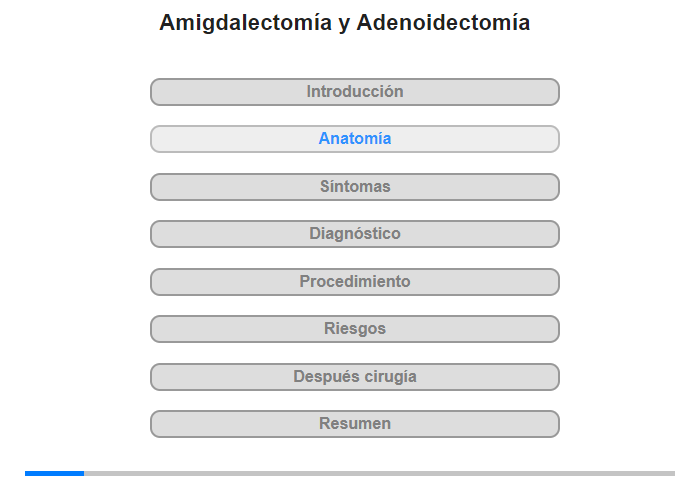The width and height of the screenshot is (700, 480).
Task: Go to the Síntomas section
Action: click(355, 187)
